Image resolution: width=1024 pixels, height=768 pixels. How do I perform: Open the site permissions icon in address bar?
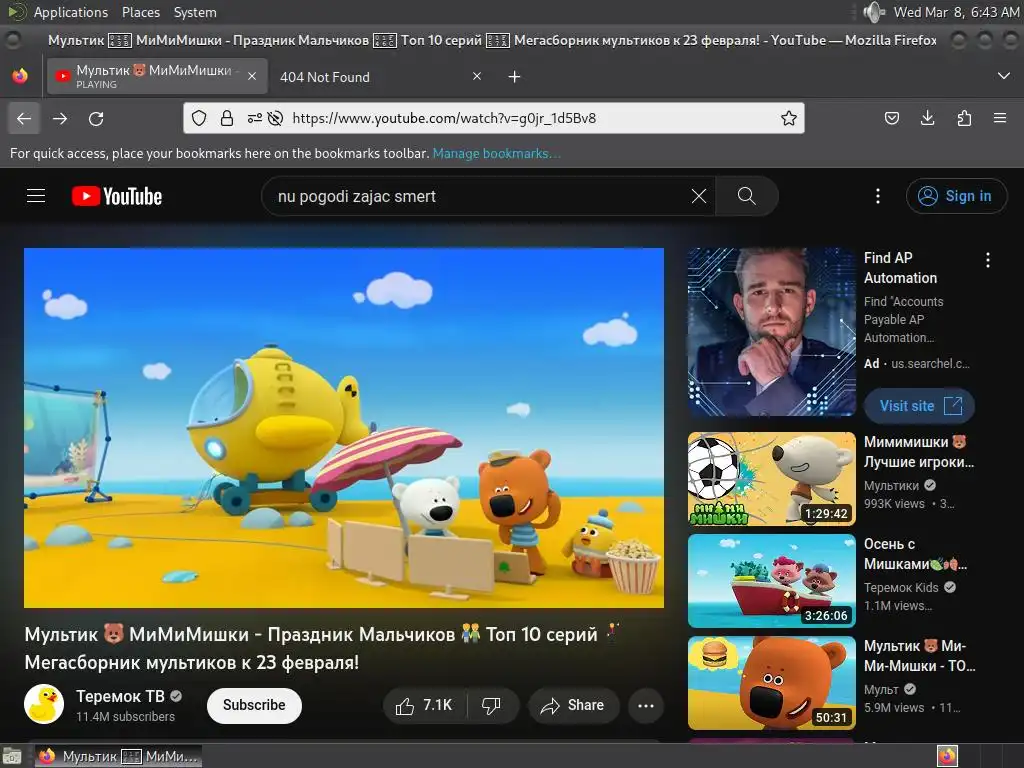coord(254,118)
